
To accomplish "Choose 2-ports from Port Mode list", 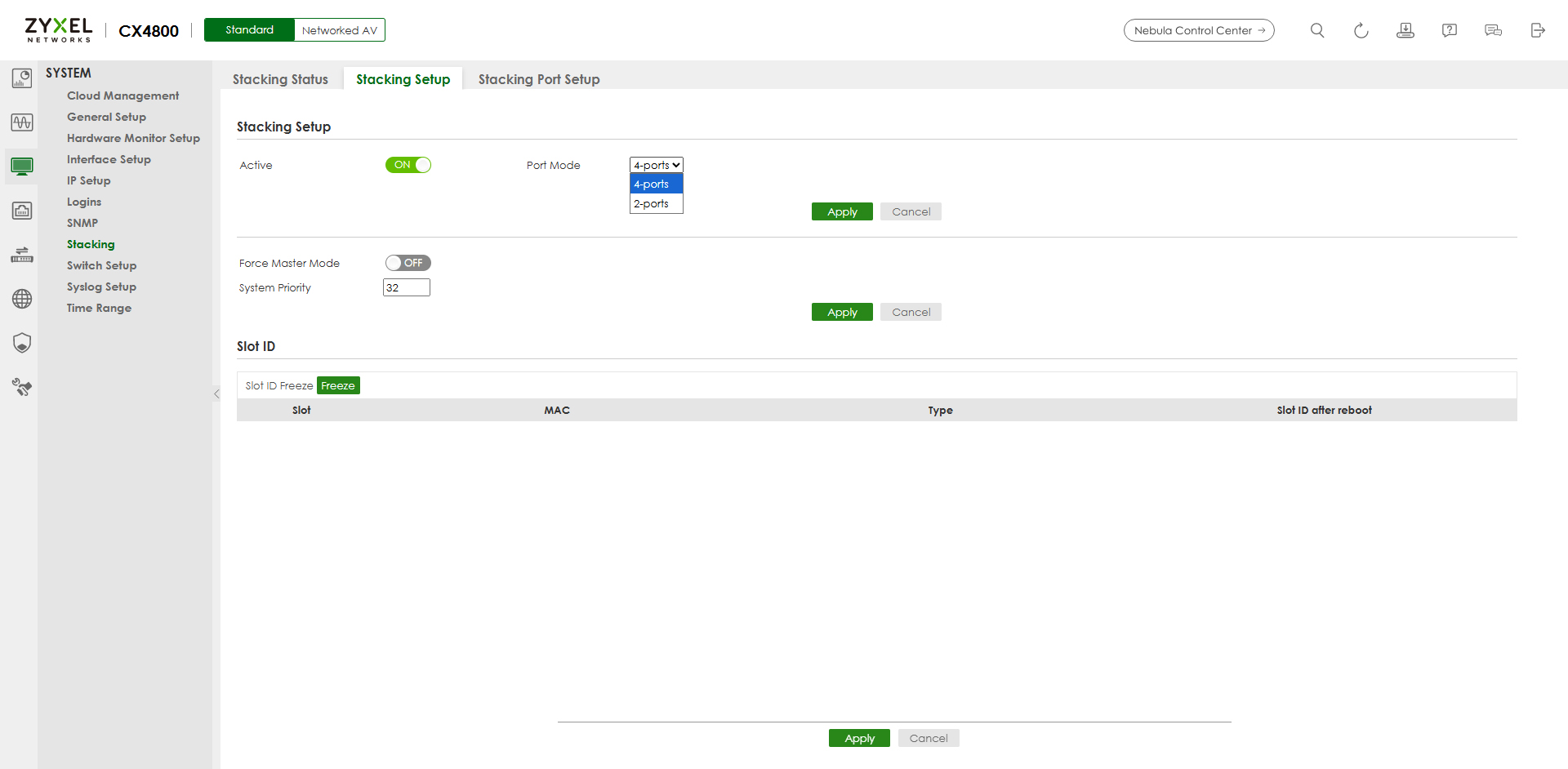I will (652, 204).
